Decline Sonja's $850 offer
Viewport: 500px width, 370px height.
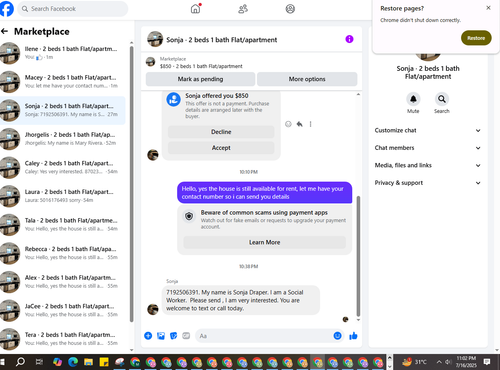tap(221, 132)
